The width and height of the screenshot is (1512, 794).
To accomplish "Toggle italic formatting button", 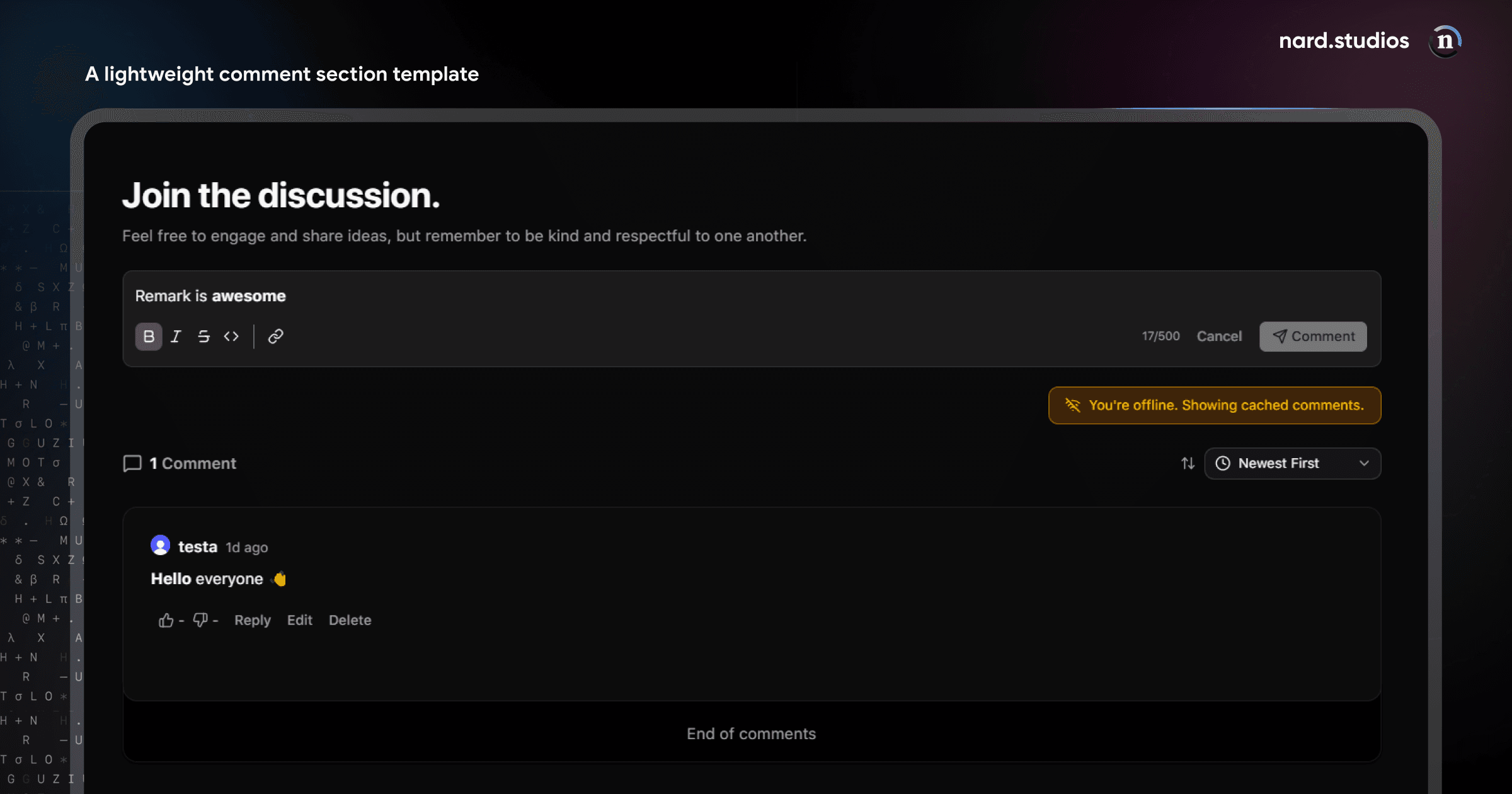I will click(176, 337).
